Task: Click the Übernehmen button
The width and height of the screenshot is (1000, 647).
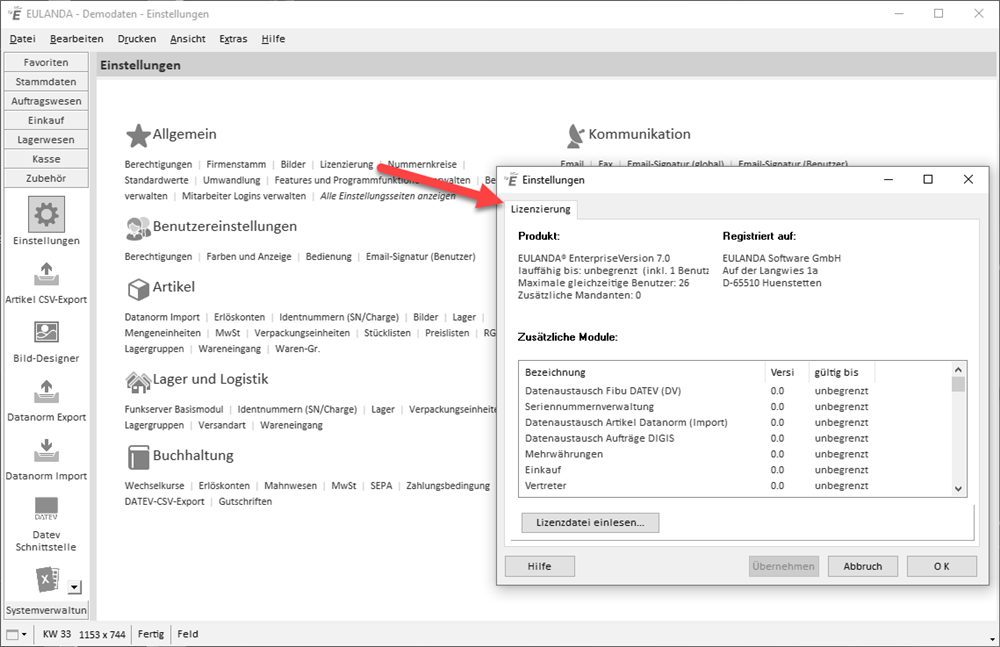Action: click(x=784, y=566)
